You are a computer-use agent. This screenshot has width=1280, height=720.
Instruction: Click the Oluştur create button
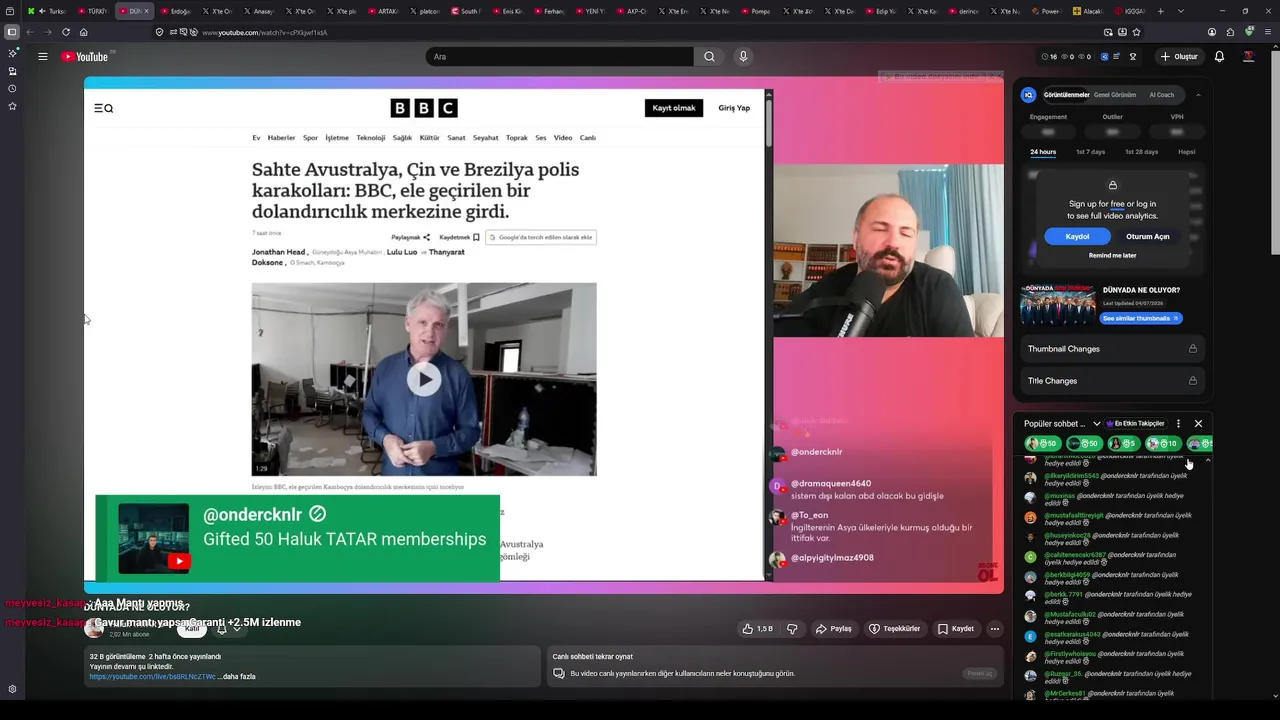[1179, 57]
